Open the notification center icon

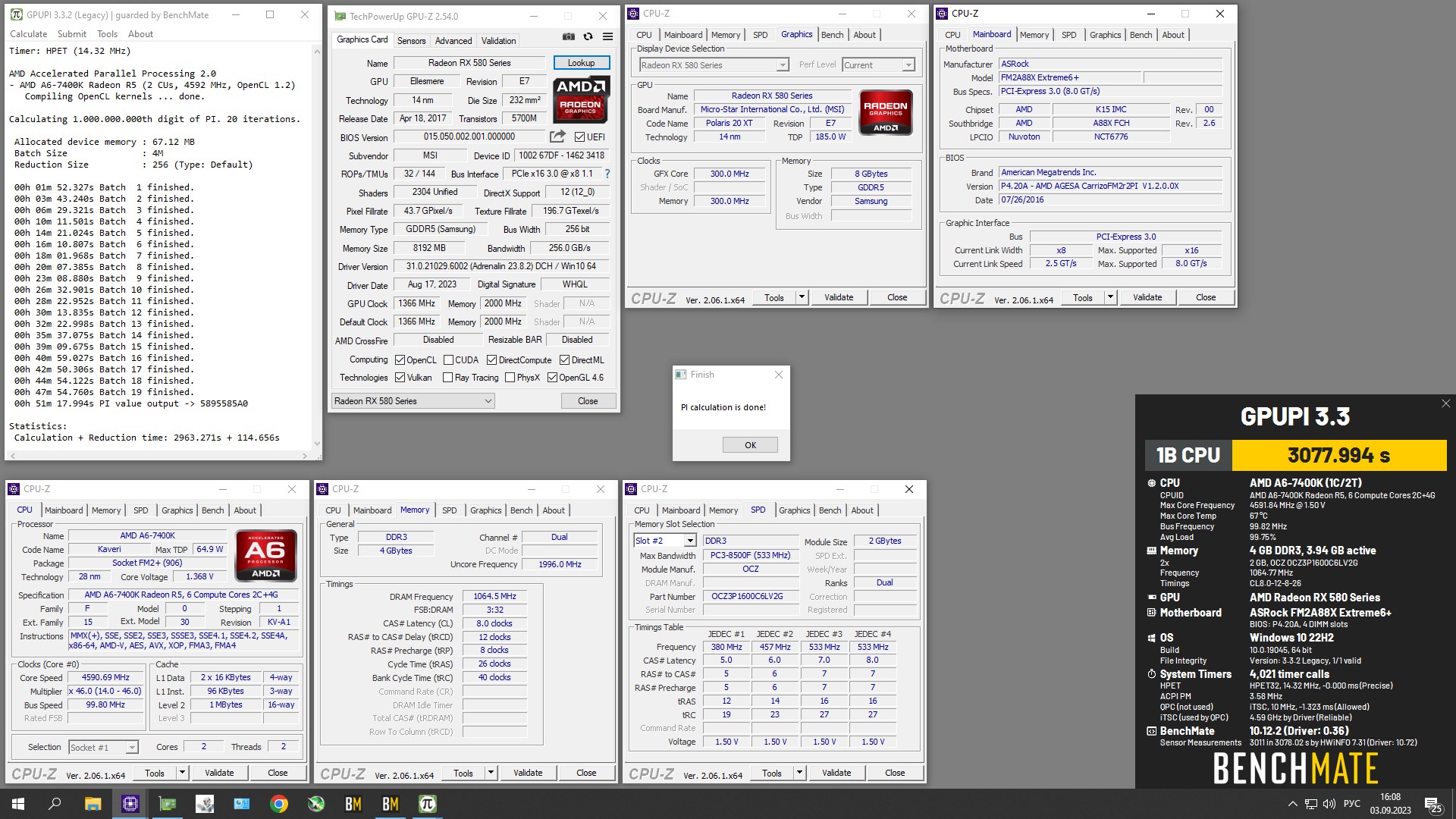(x=1433, y=804)
